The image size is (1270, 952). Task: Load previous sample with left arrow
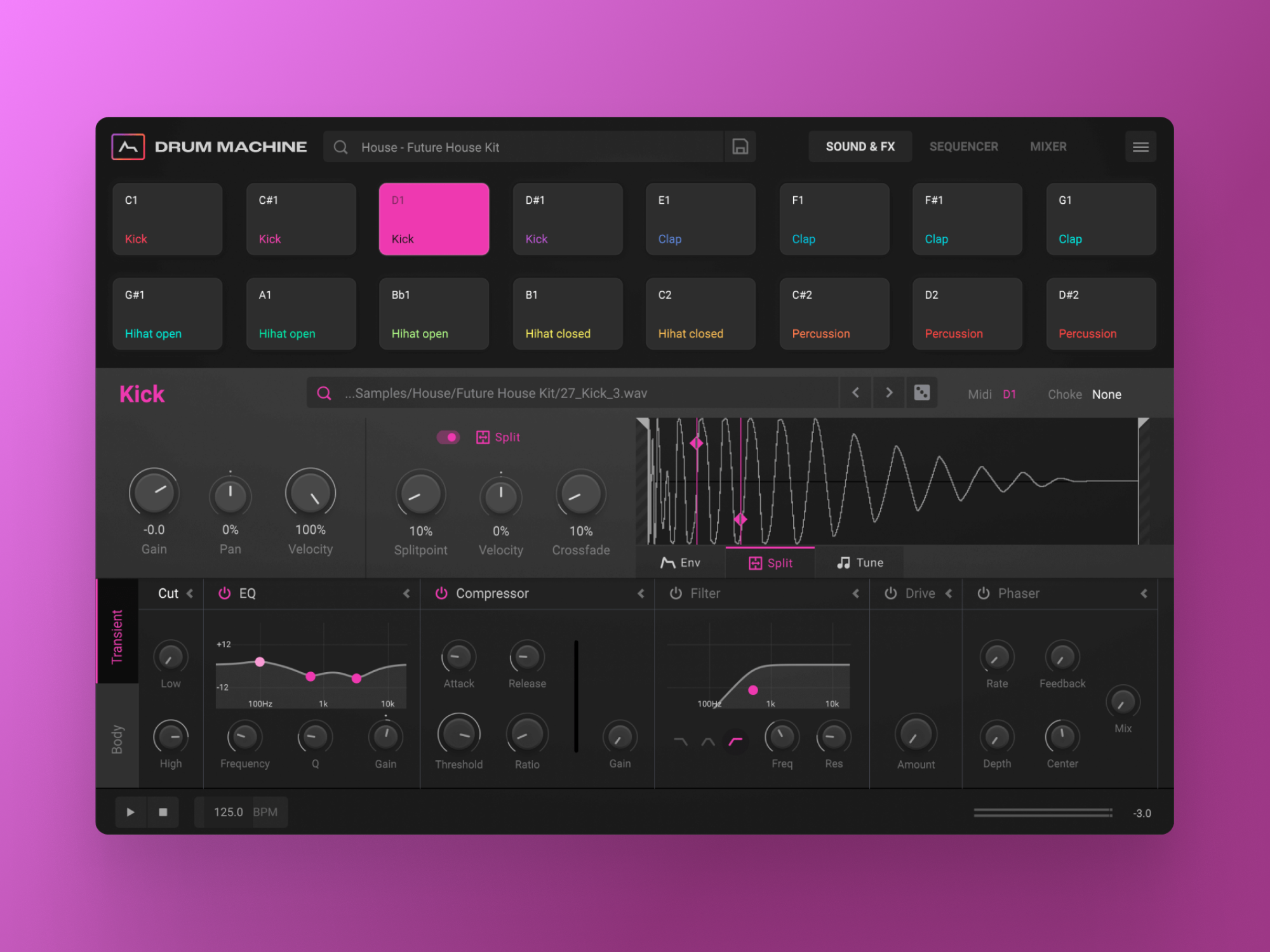pyautogui.click(x=855, y=393)
